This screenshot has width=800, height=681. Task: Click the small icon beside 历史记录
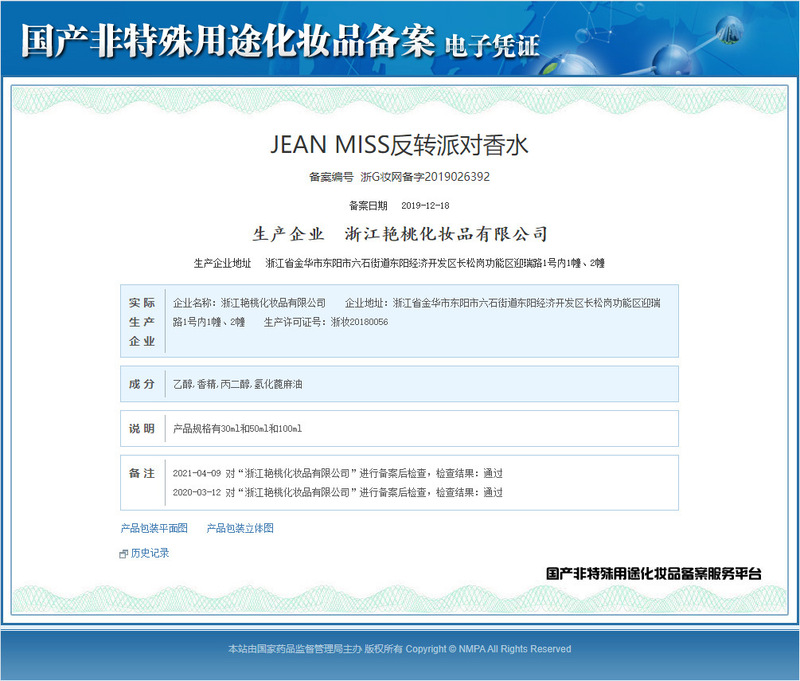pos(123,554)
